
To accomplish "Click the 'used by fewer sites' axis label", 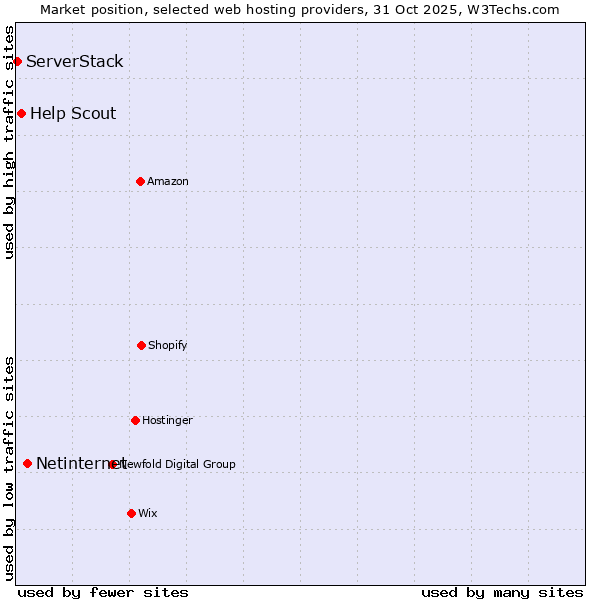I will [x=103, y=592].
